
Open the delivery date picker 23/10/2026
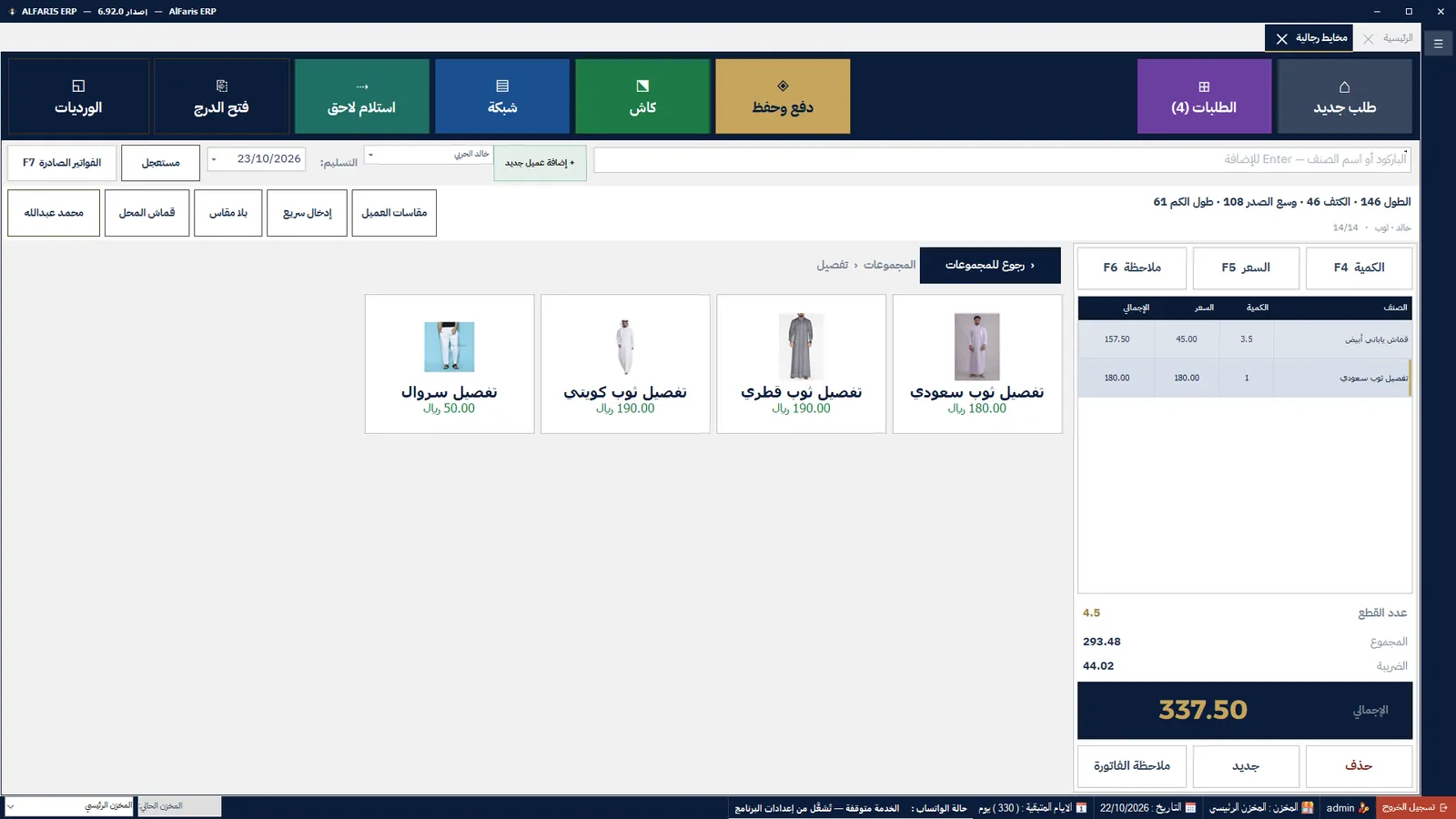257,158
